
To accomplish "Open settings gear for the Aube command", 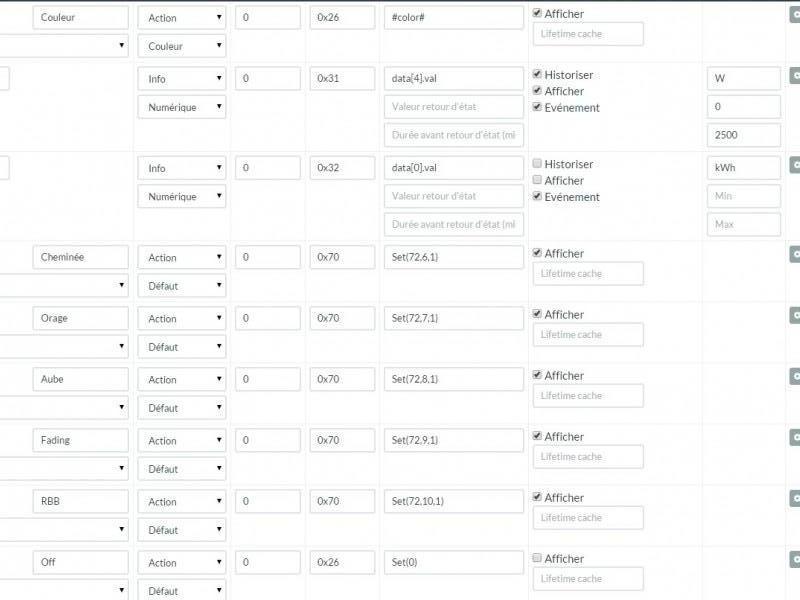I will pyautogui.click(x=795, y=376).
